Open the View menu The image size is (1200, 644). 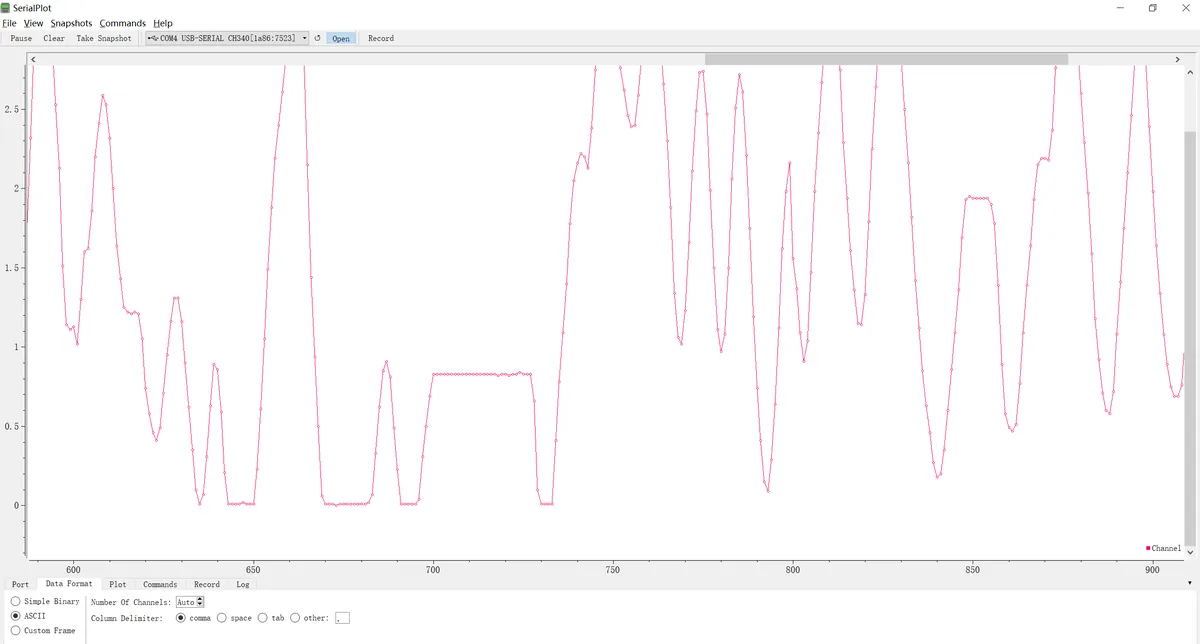coord(33,23)
